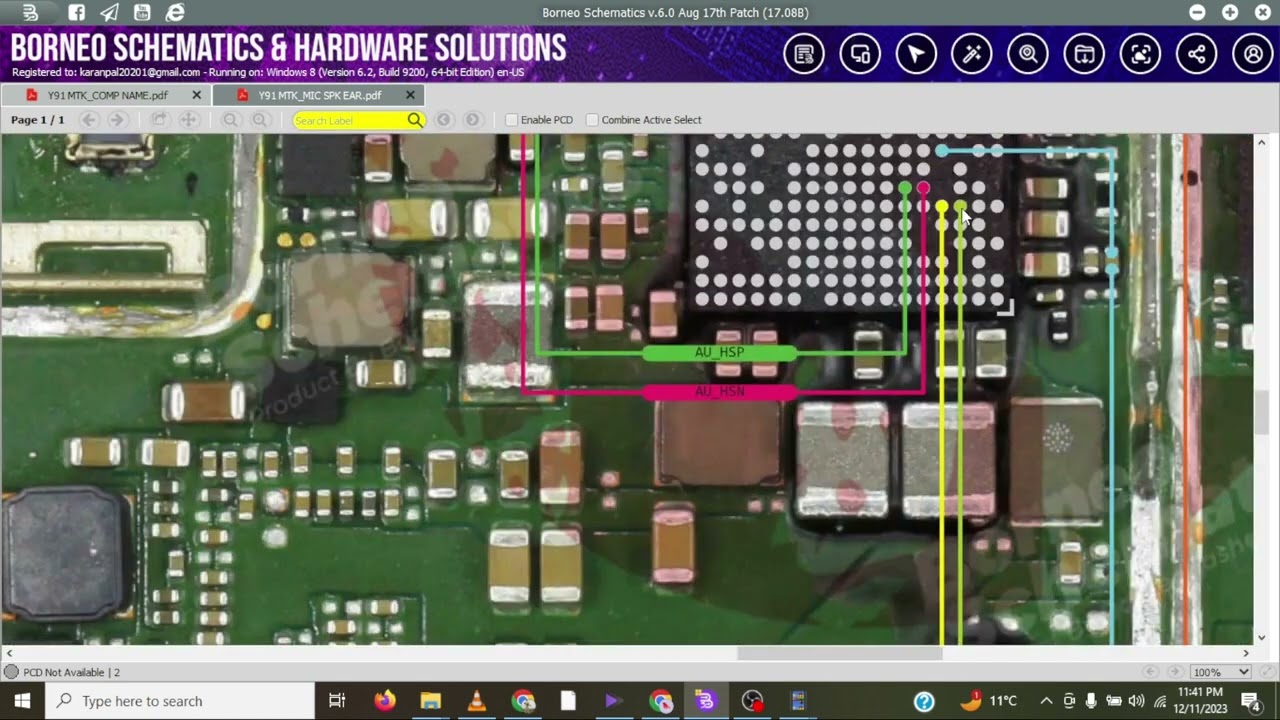
Task: Click the horizontal scrollbar thumb
Action: tap(840, 653)
